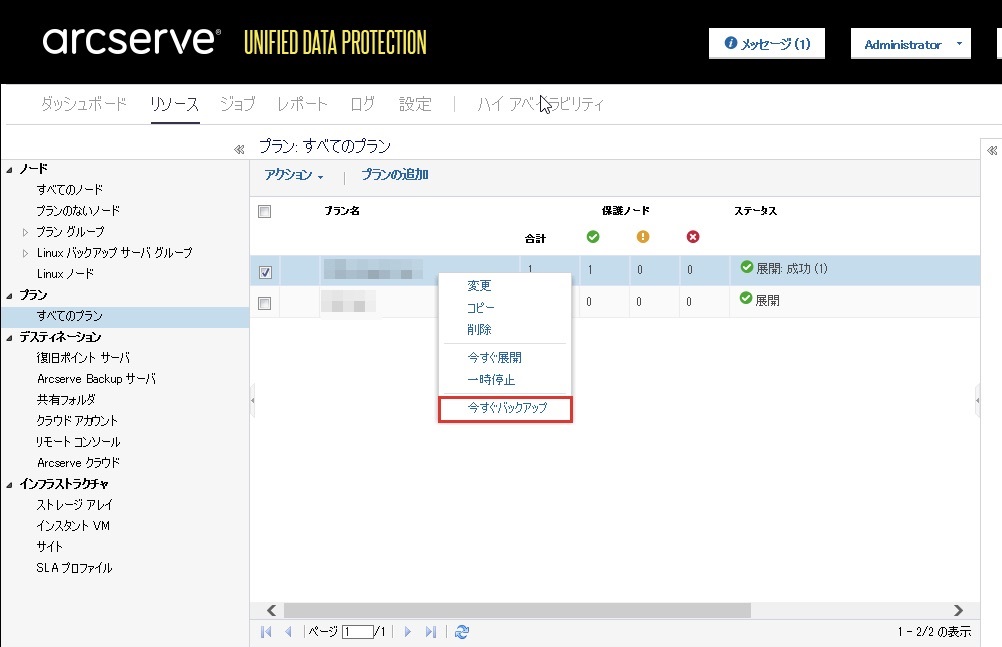Choose 一時停止 from context menu
Screen dimensions: 1002x647
point(491,380)
